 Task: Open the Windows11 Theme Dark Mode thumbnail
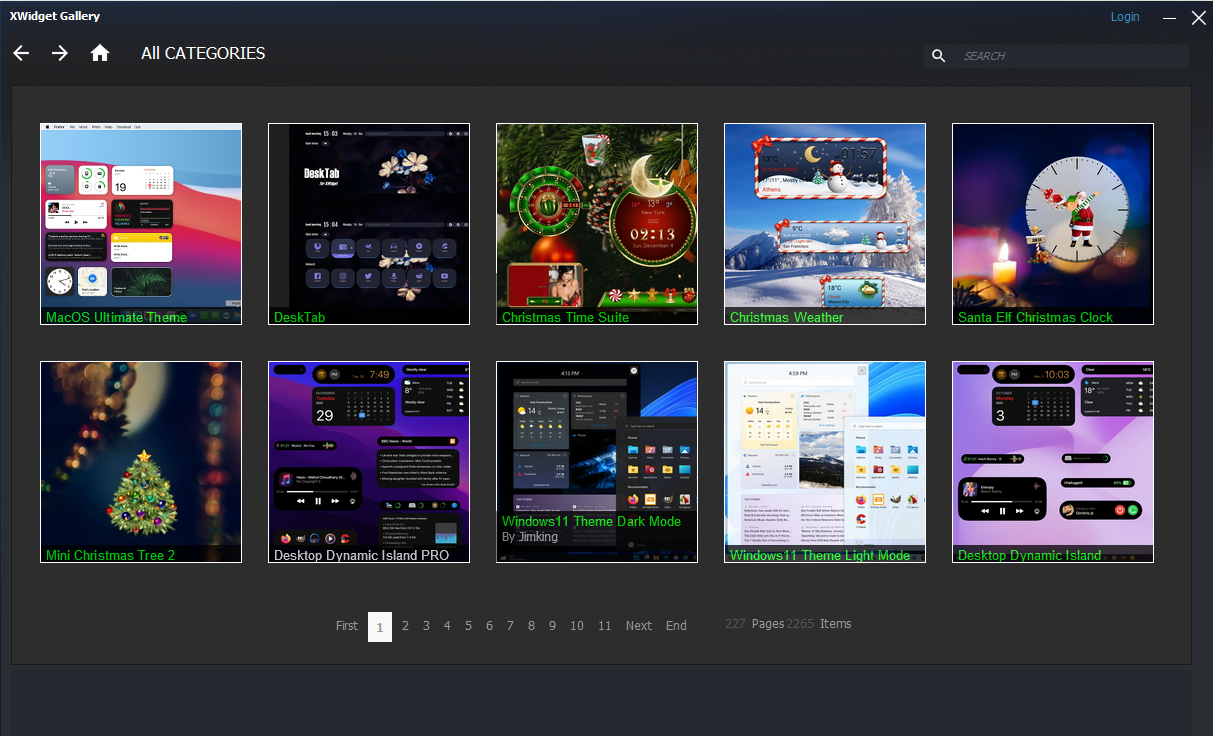(597, 462)
